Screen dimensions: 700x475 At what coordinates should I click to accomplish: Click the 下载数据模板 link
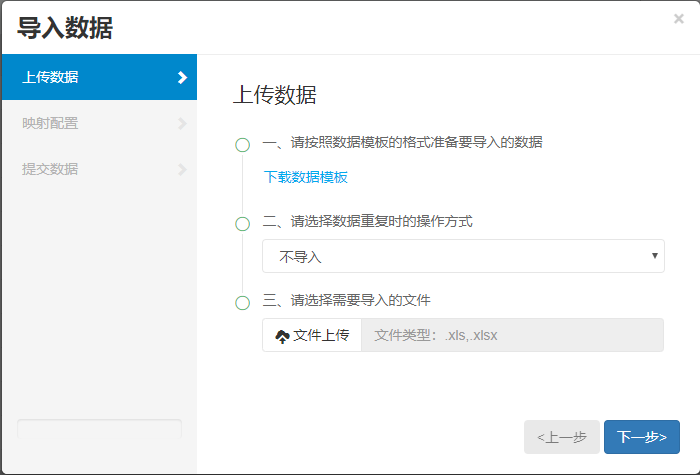[306, 177]
